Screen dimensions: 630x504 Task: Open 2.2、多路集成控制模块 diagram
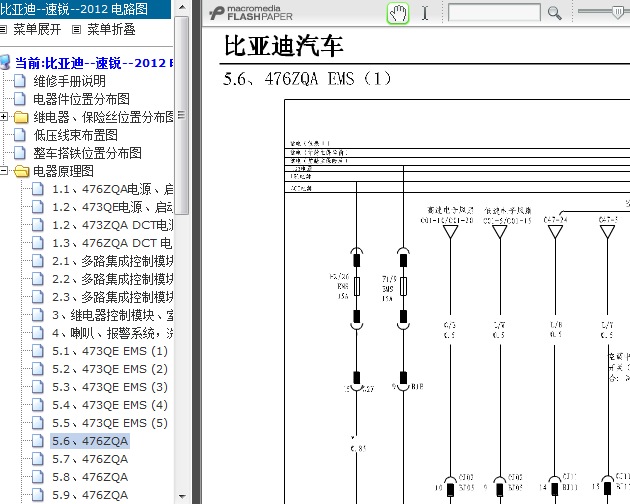click(x=112, y=279)
